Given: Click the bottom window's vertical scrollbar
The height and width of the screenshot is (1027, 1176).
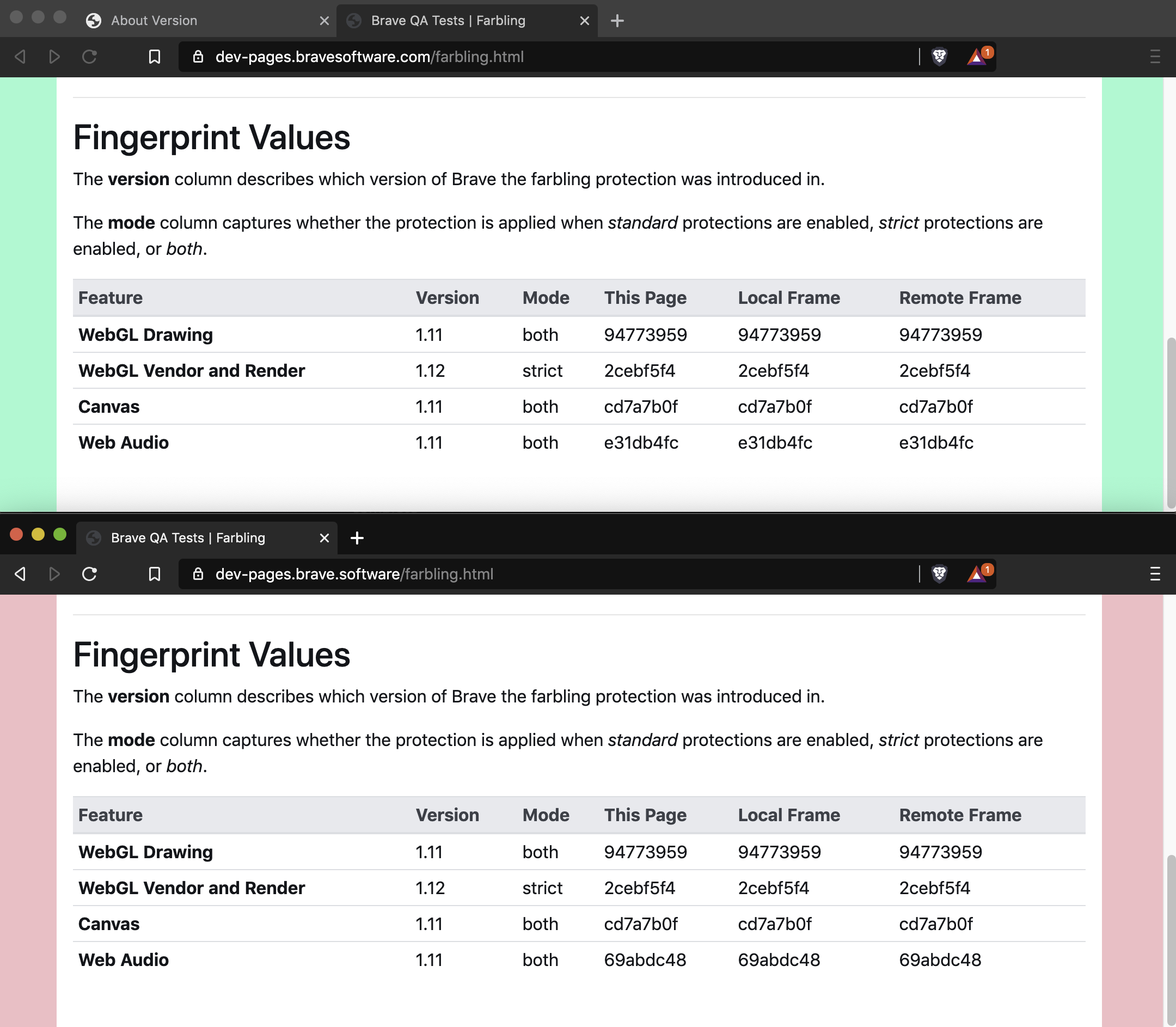Looking at the screenshot, I should click(x=1171, y=940).
